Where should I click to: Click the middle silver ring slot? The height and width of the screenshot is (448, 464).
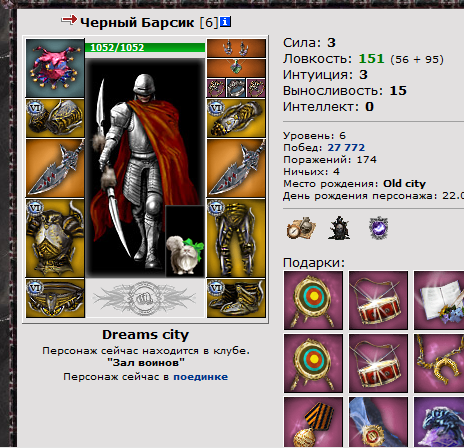pos(236,88)
